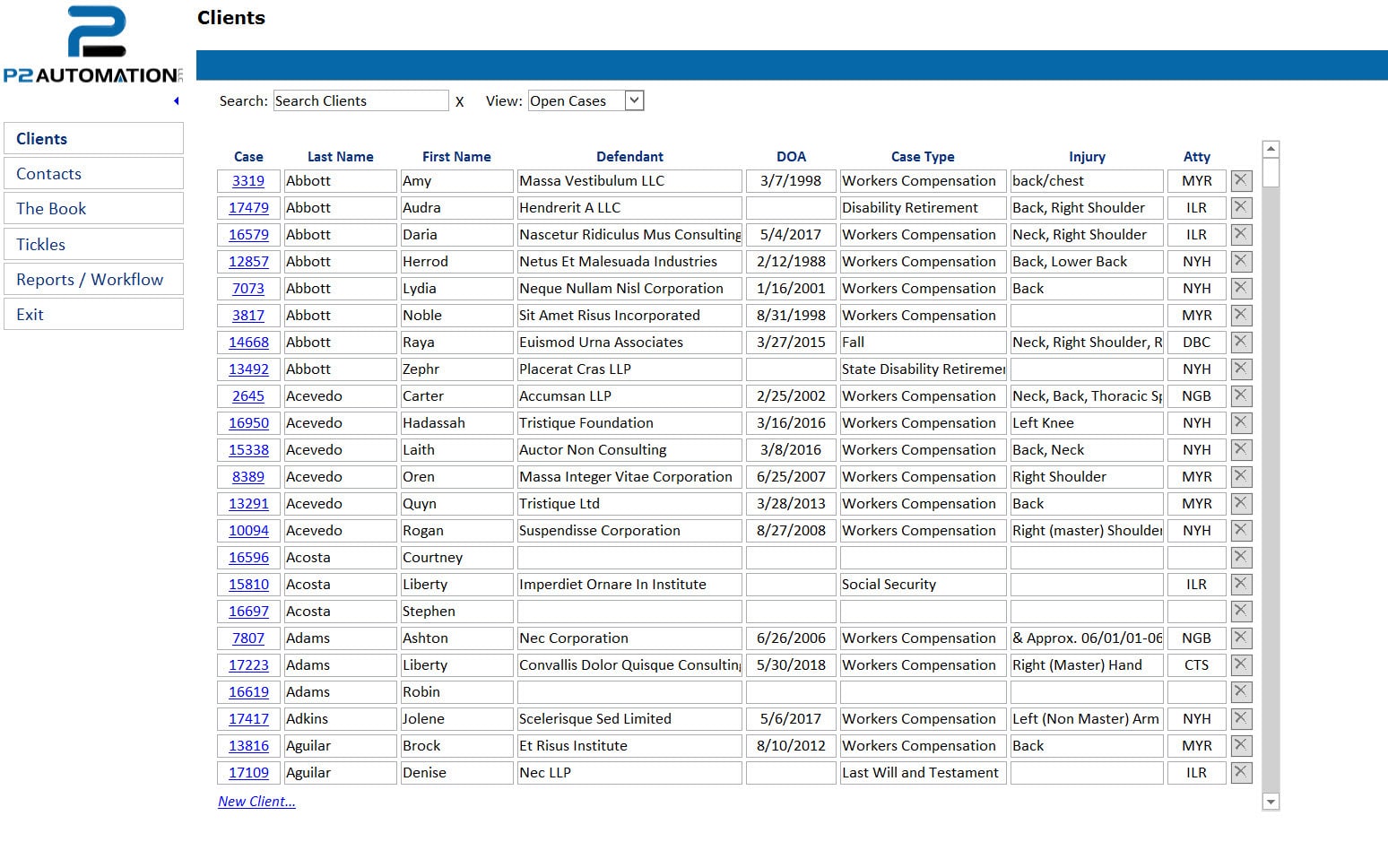1388x868 pixels.
Task: Click the X icon for case 16579
Action: coord(1241,234)
